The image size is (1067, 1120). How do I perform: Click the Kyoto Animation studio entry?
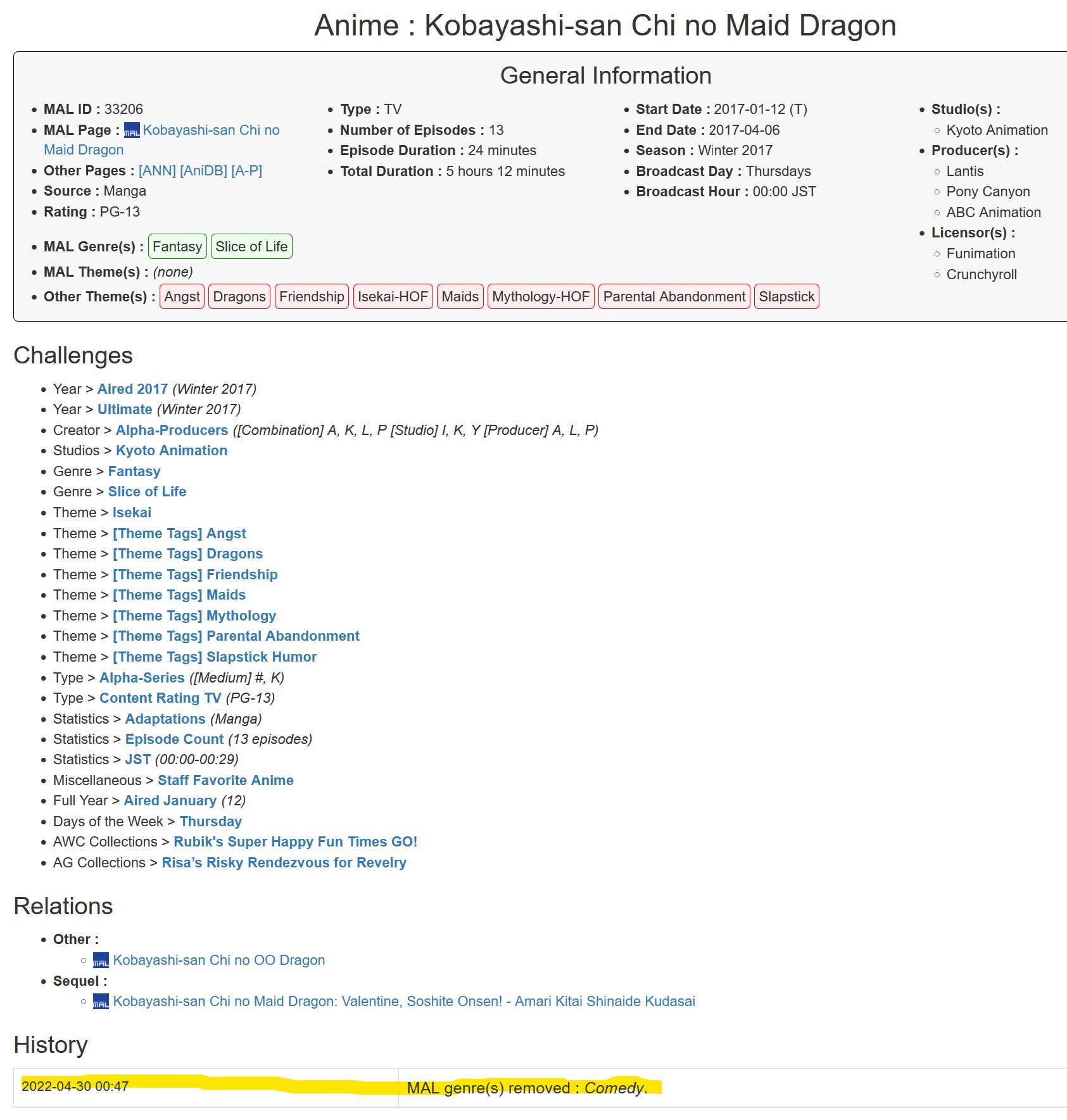point(997,130)
